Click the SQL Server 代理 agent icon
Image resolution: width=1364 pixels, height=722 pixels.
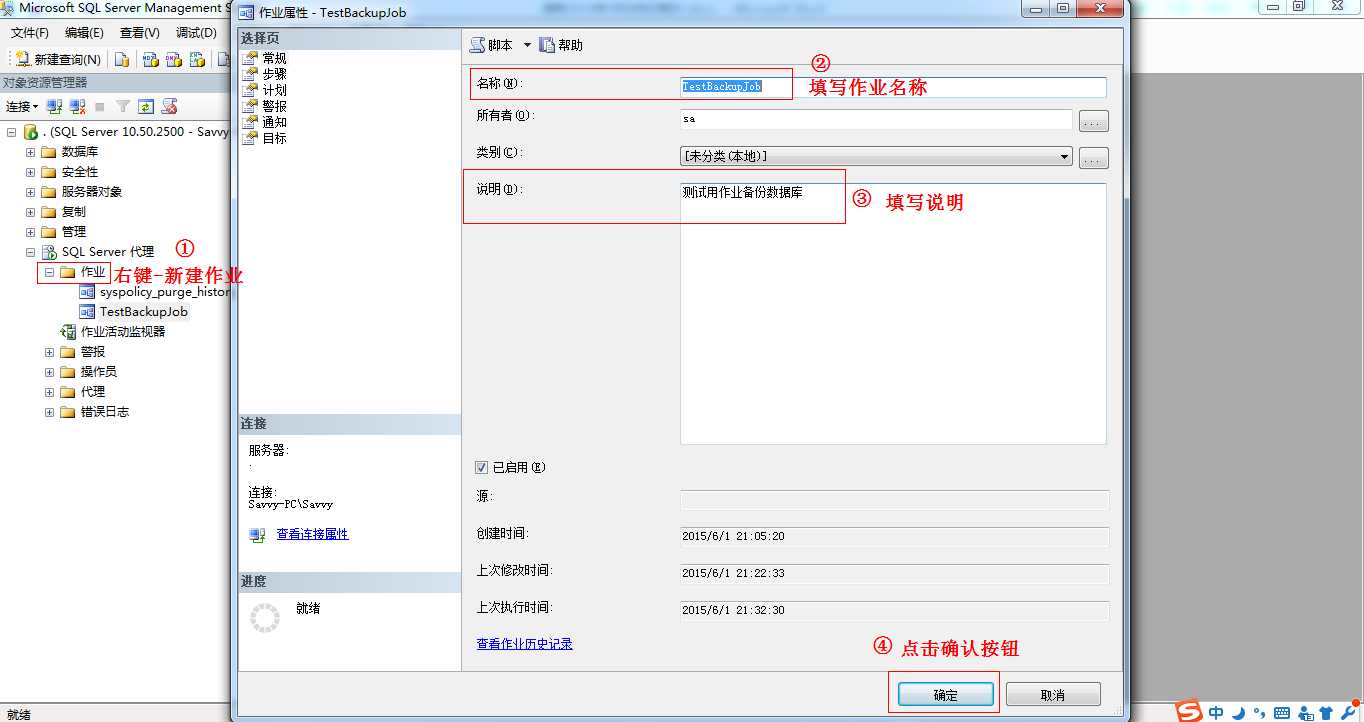[x=49, y=252]
